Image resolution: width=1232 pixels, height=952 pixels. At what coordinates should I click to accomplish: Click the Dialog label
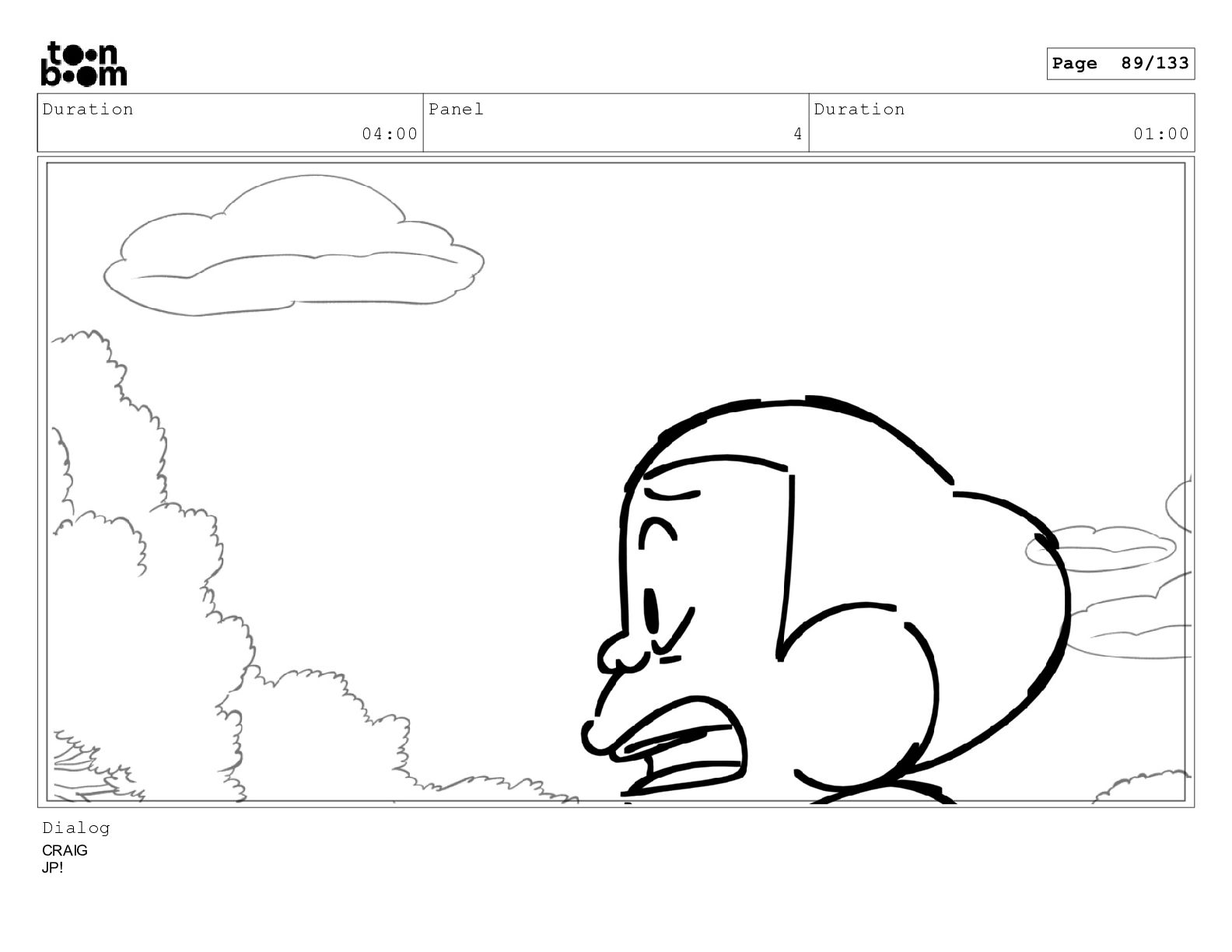pos(76,828)
